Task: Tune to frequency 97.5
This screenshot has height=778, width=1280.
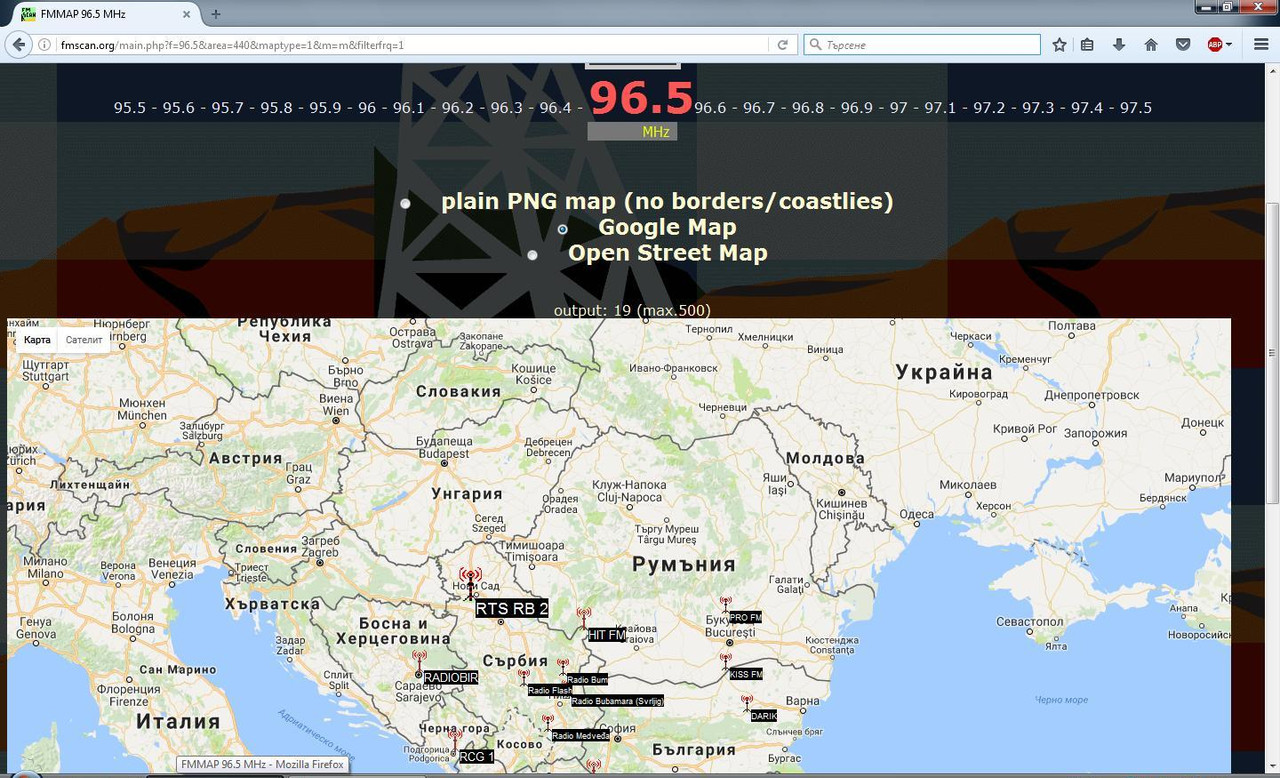Action: tap(1136, 108)
